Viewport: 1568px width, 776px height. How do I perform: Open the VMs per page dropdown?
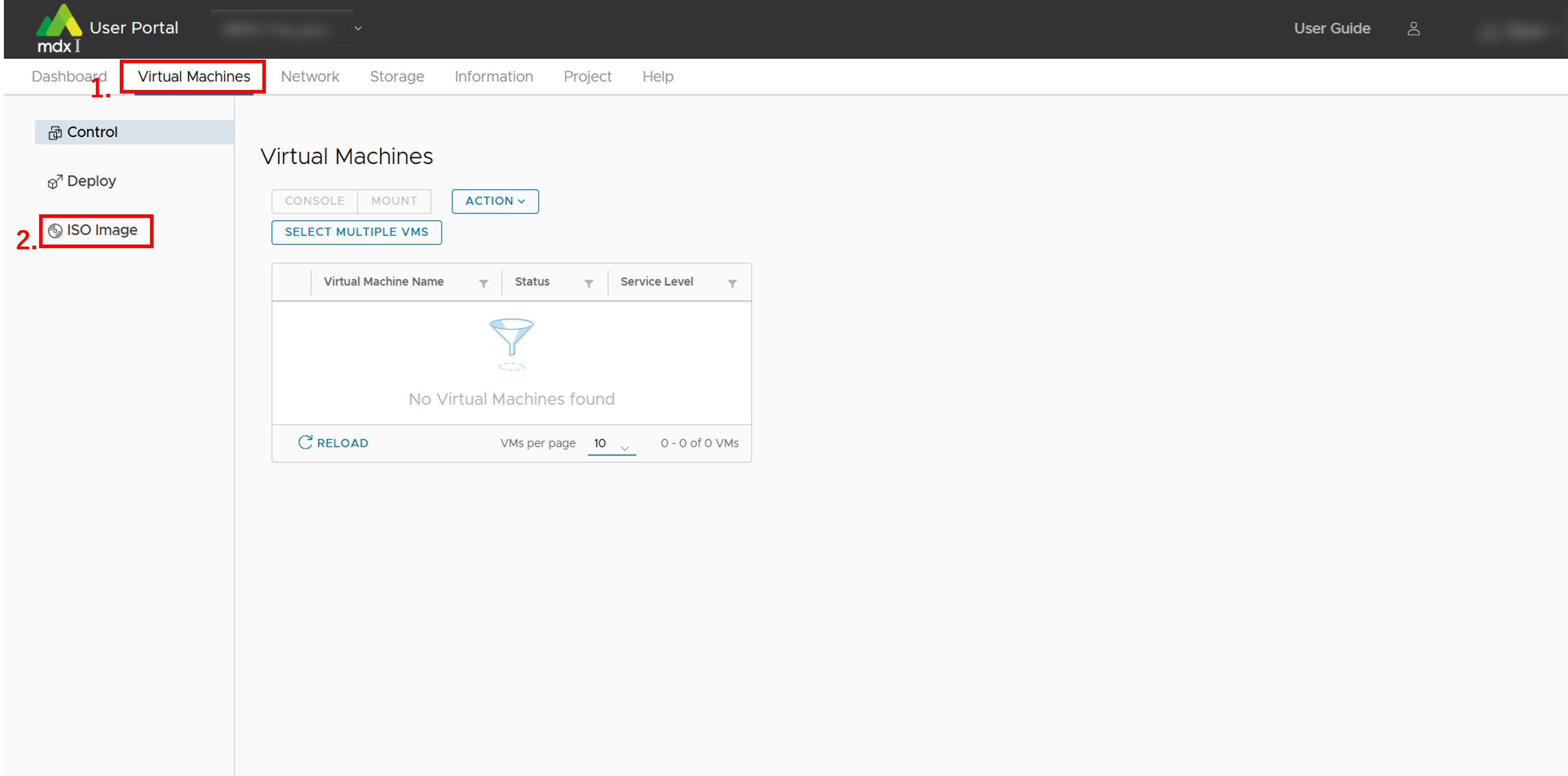point(611,444)
